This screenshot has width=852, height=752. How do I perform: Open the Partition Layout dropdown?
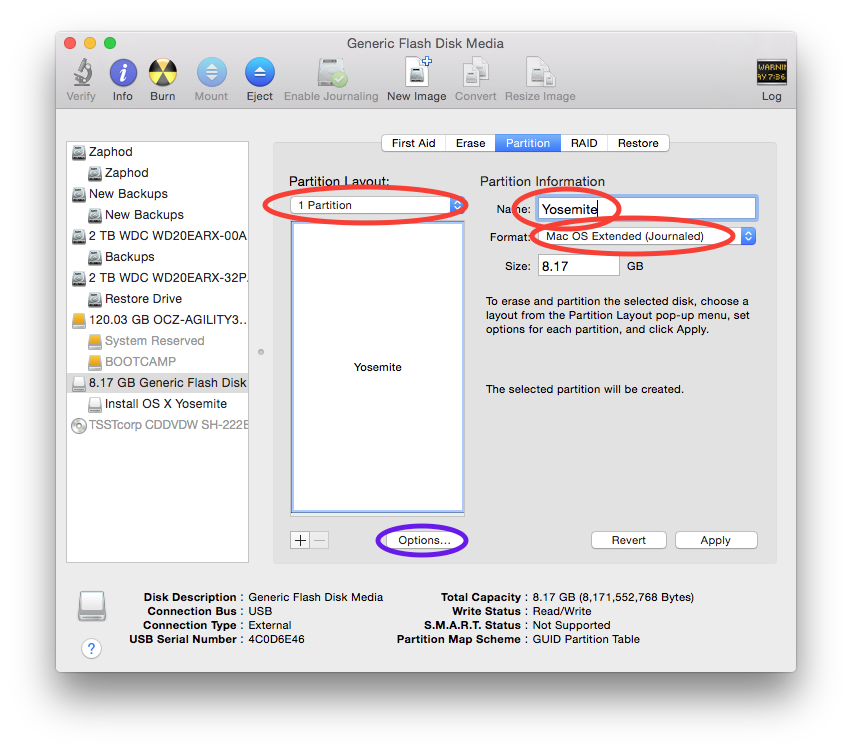click(x=377, y=205)
